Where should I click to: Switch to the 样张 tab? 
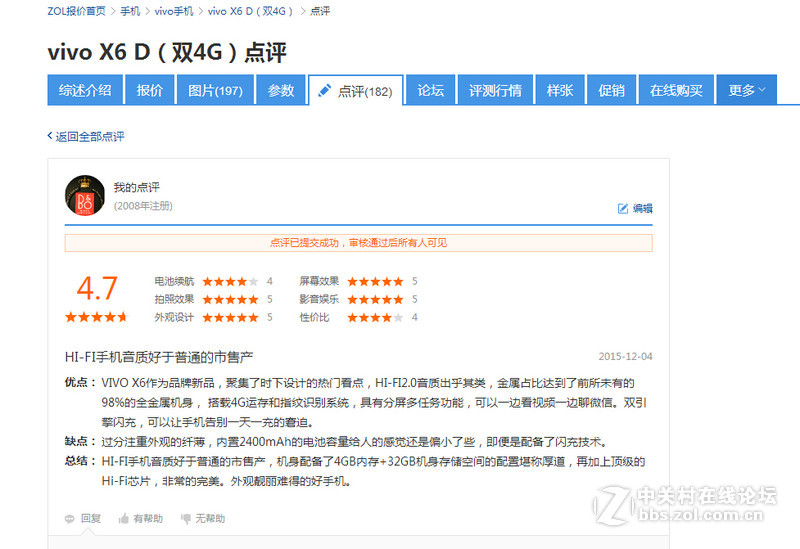point(560,90)
